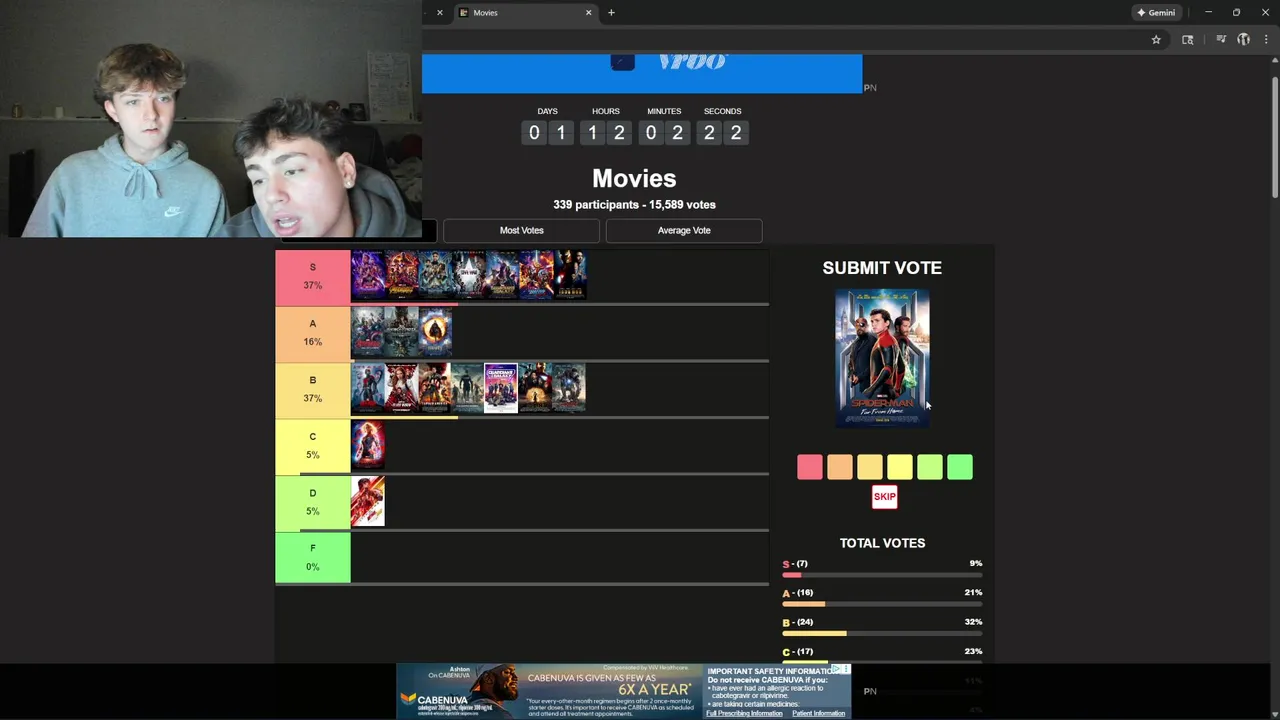Image resolution: width=1280 pixels, height=720 pixels.
Task: Select Age of Ultron poster in A tier
Action: point(368,332)
